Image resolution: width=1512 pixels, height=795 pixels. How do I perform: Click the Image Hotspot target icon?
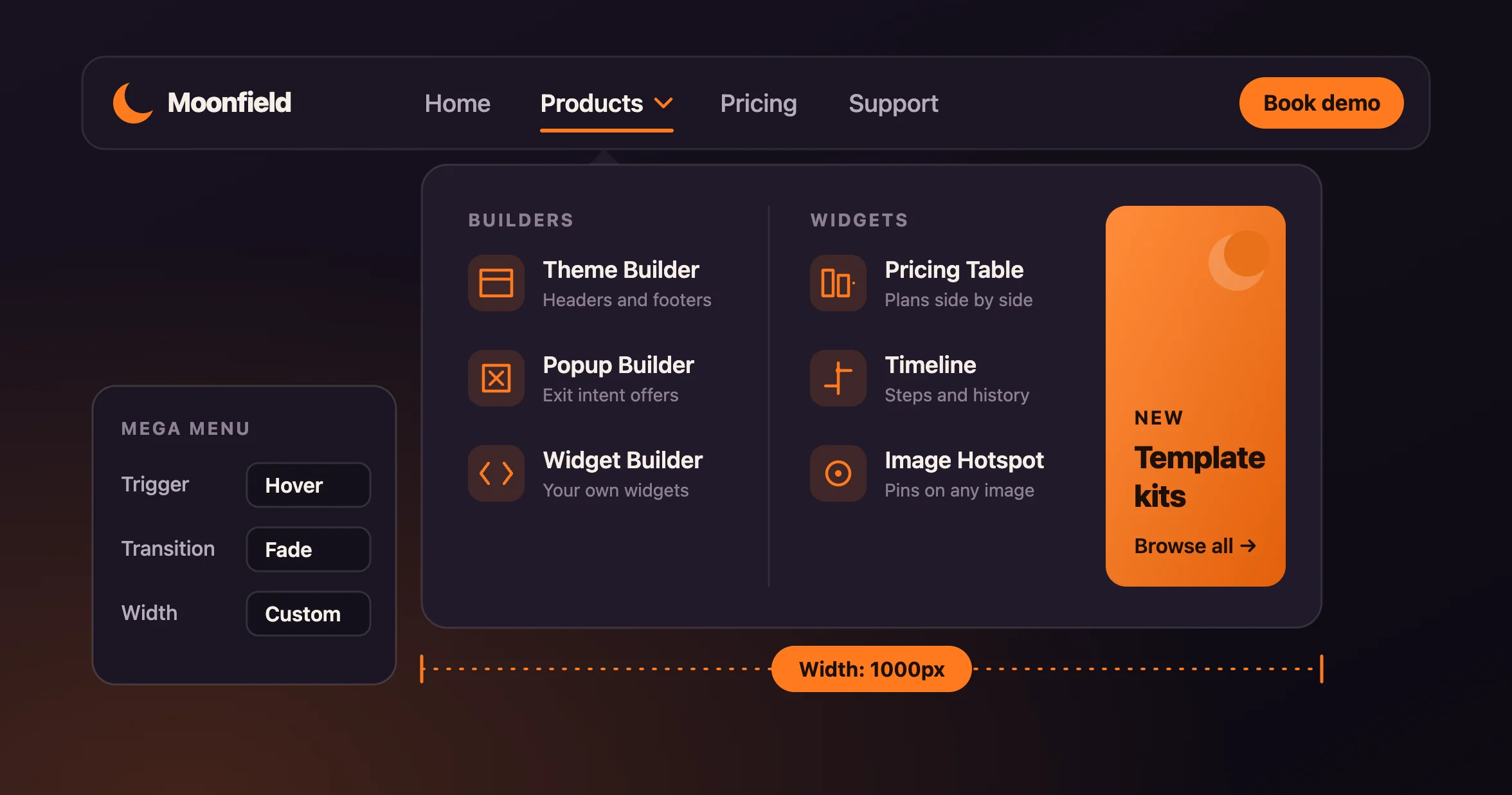tap(838, 473)
